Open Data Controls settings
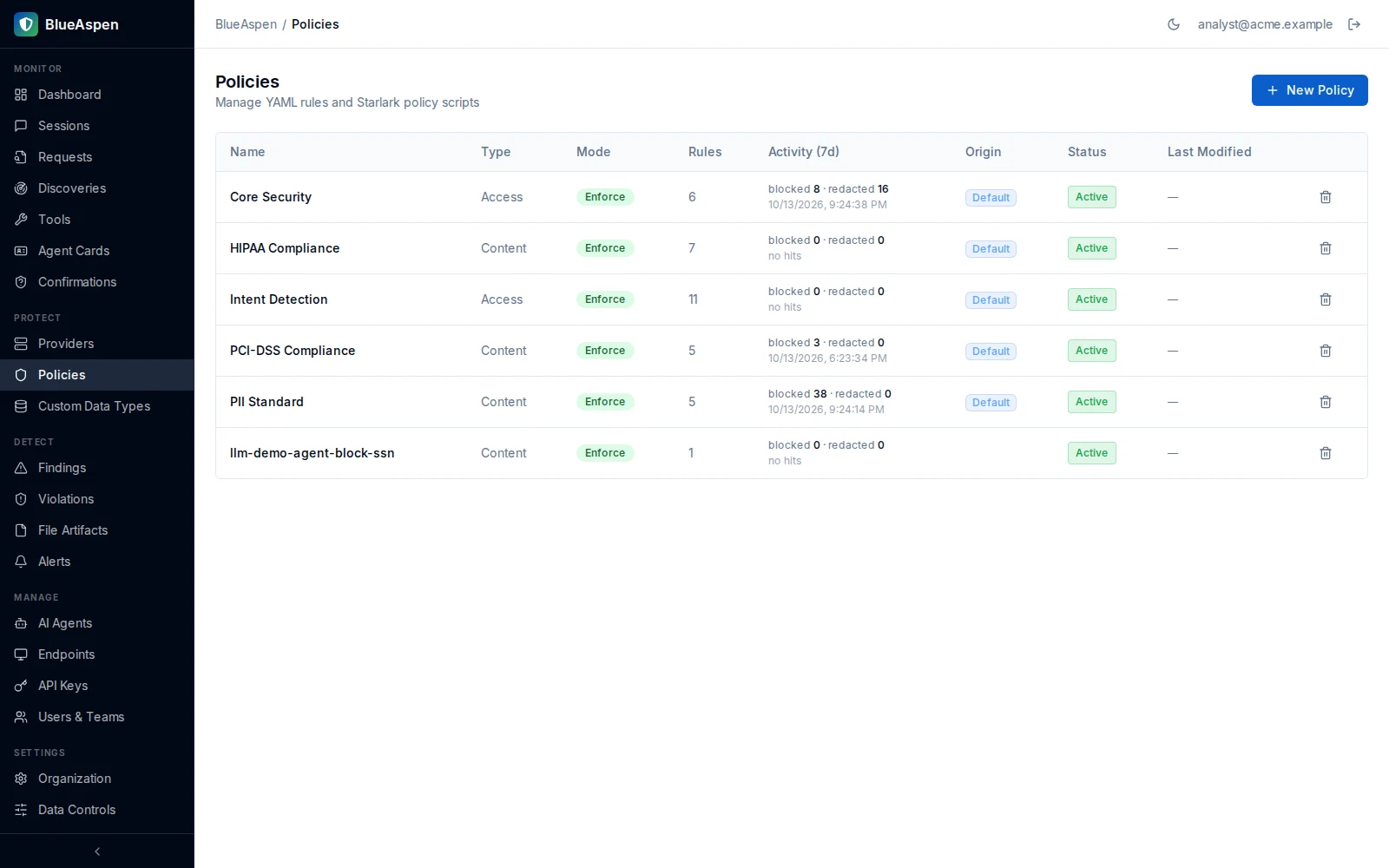The width and height of the screenshot is (1389, 868). [x=97, y=810]
